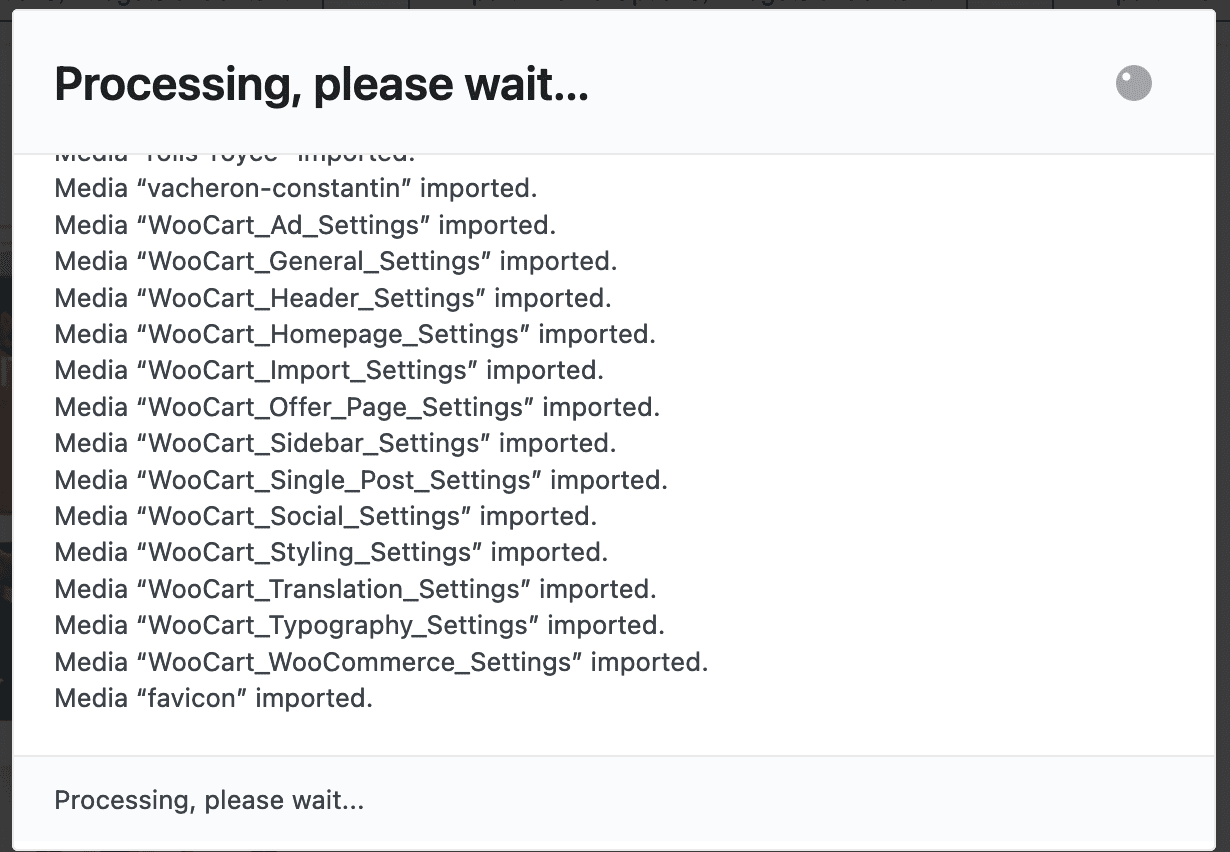The image size is (1230, 852).
Task: Select the "WooCart_Single_Post_Settings" log entry
Action: tap(360, 480)
